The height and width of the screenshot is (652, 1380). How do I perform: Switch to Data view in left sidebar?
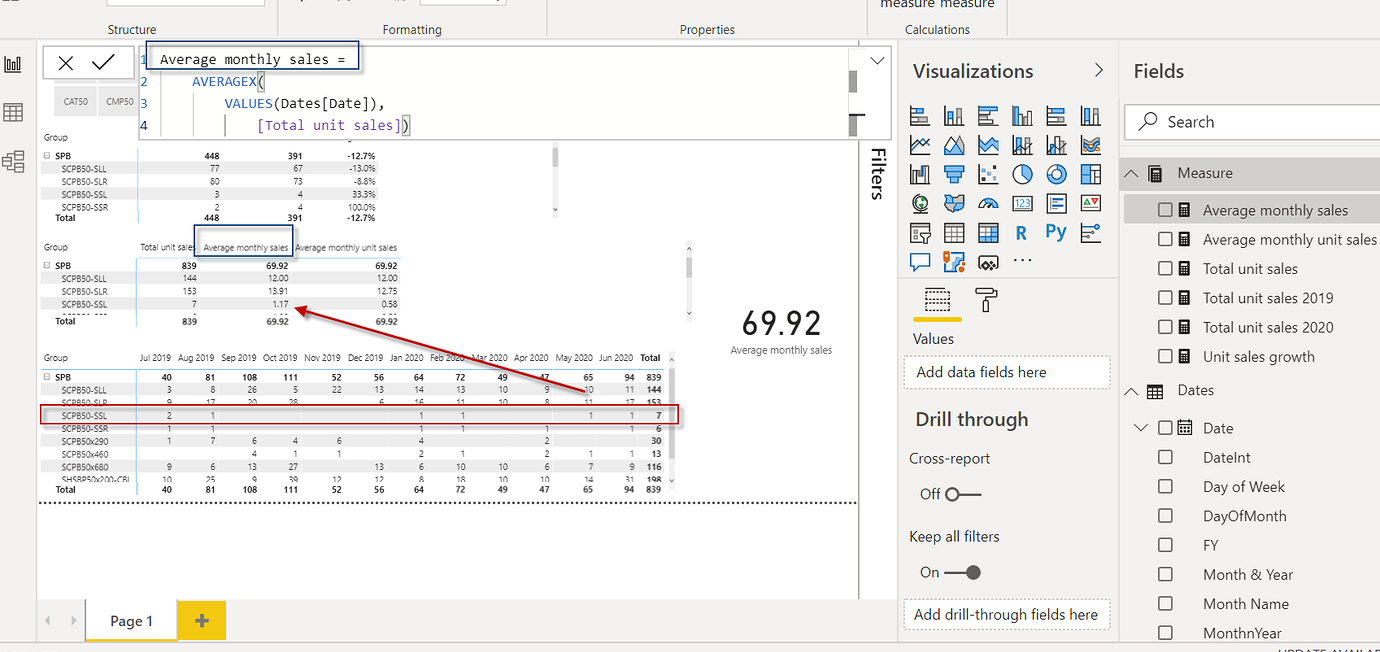tap(13, 112)
